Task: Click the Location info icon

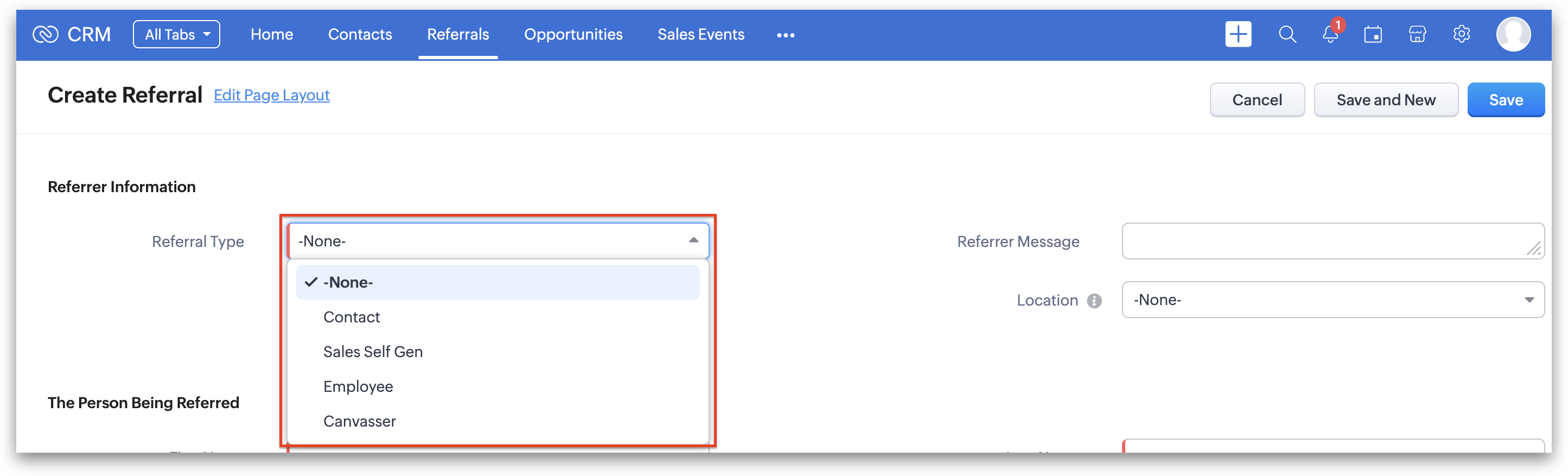Action: [1094, 301]
